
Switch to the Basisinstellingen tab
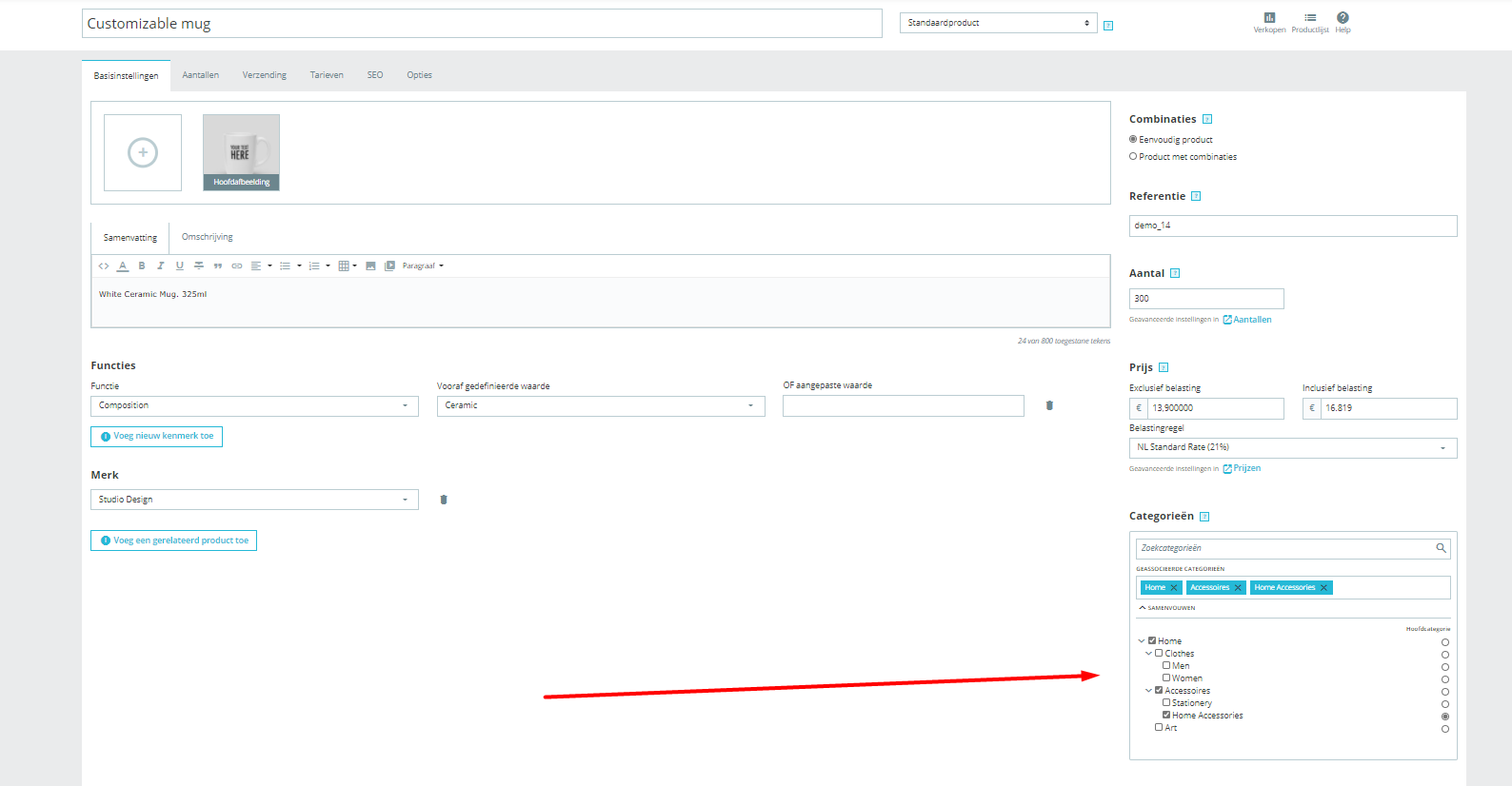click(127, 76)
